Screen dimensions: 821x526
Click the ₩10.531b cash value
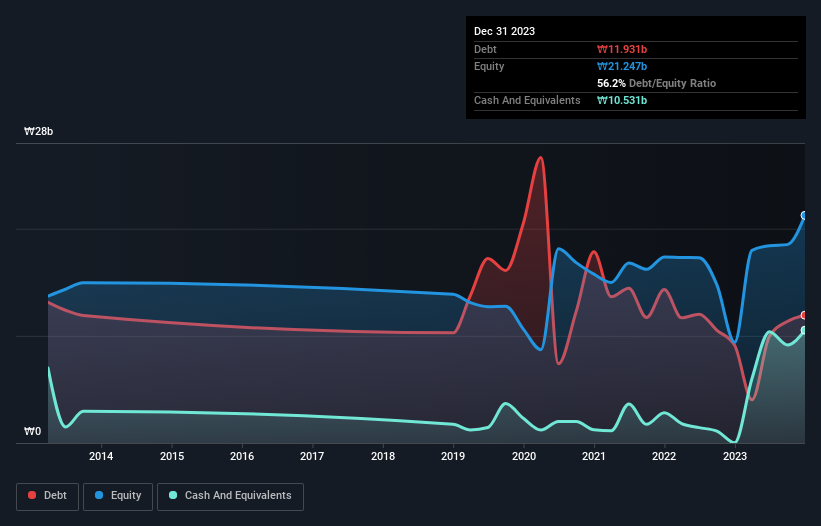click(622, 100)
